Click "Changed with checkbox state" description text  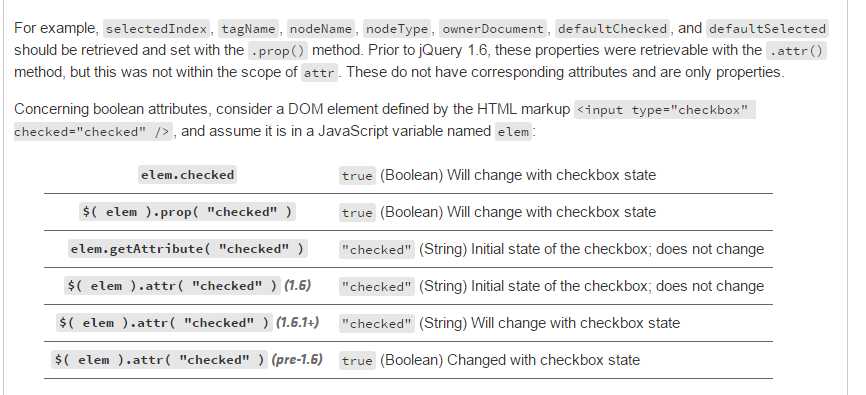pyautogui.click(x=543, y=360)
